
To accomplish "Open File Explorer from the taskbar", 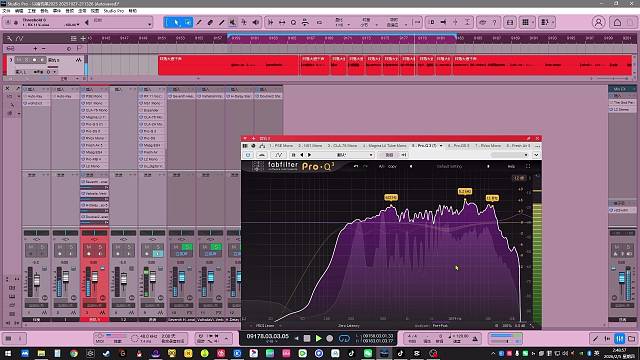I will pyautogui.click(x=41, y=353).
